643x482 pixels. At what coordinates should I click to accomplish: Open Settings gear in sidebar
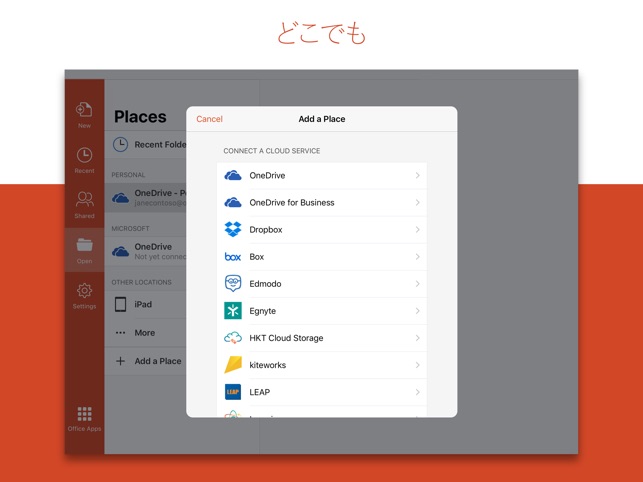pos(84,290)
